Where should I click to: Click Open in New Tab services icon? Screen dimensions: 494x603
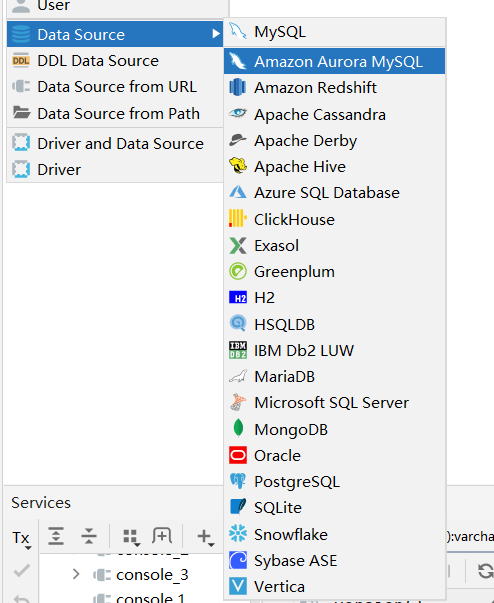(161, 535)
